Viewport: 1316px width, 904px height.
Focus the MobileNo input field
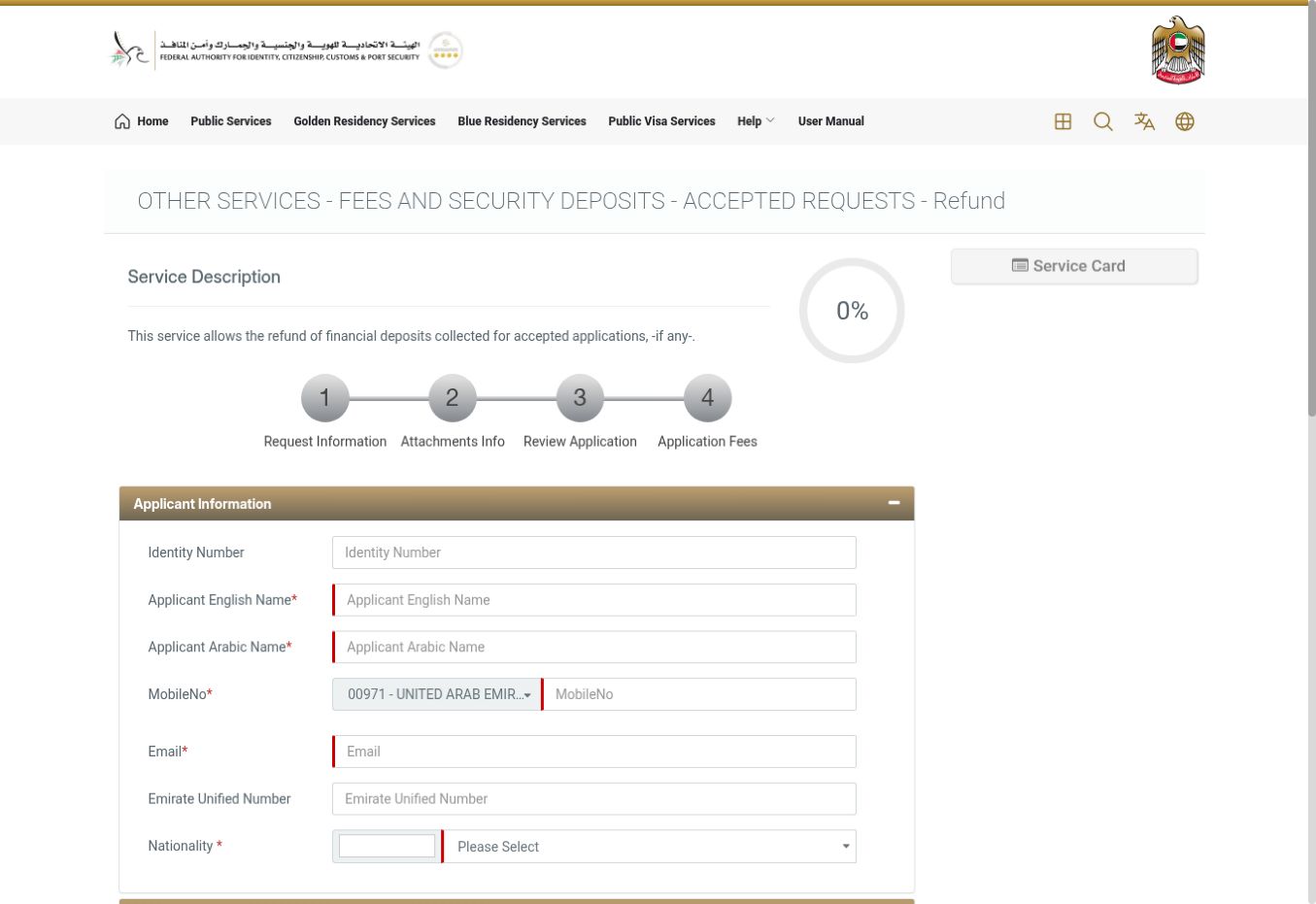tap(699, 694)
